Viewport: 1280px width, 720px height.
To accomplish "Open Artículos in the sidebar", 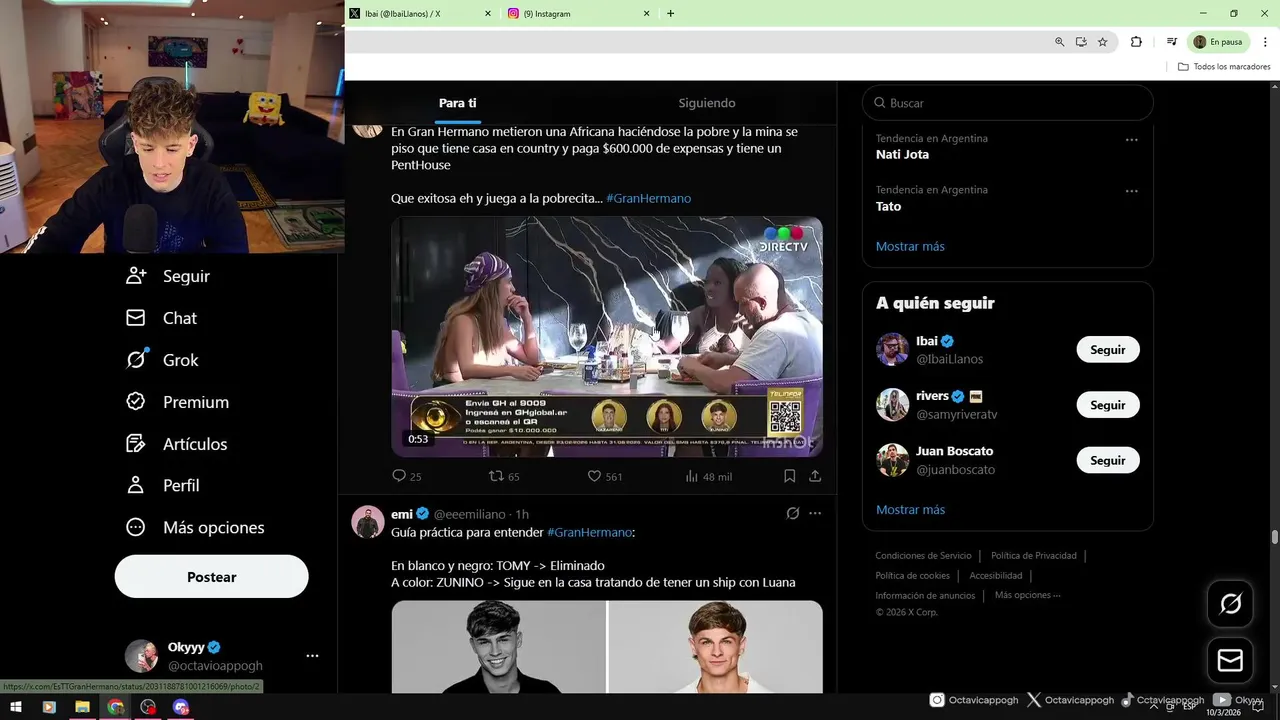I will (176, 444).
